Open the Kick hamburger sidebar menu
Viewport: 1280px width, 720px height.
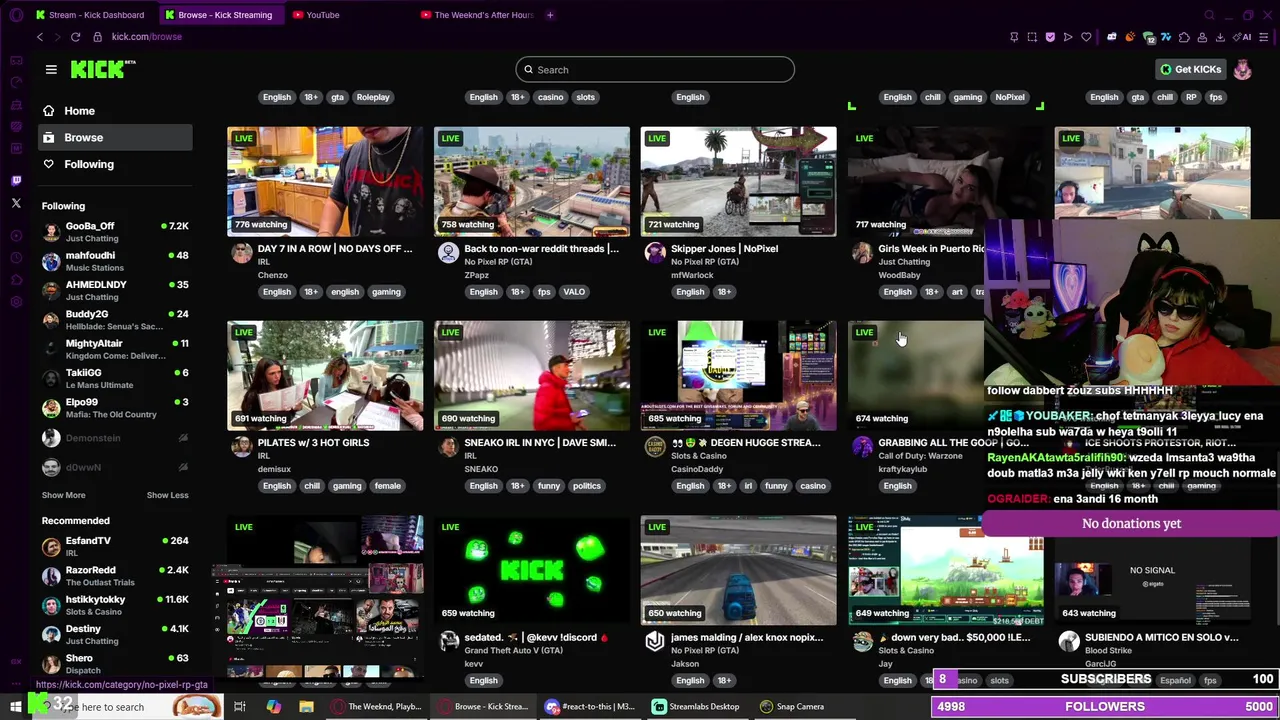[51, 69]
